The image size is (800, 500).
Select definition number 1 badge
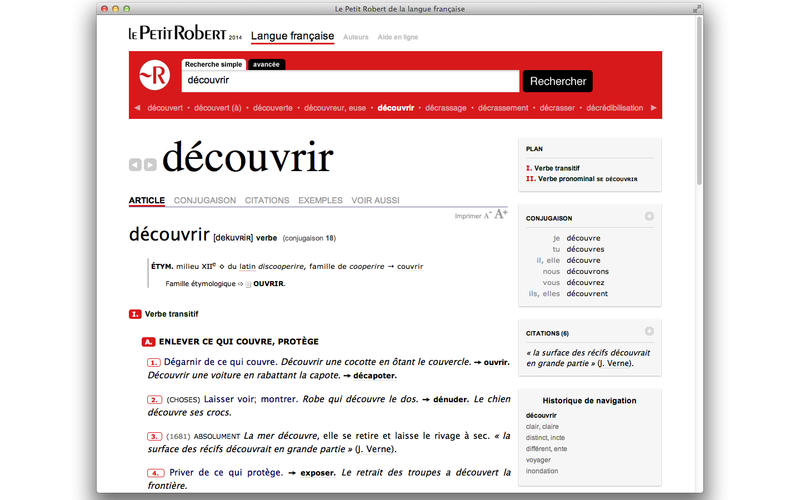(154, 362)
